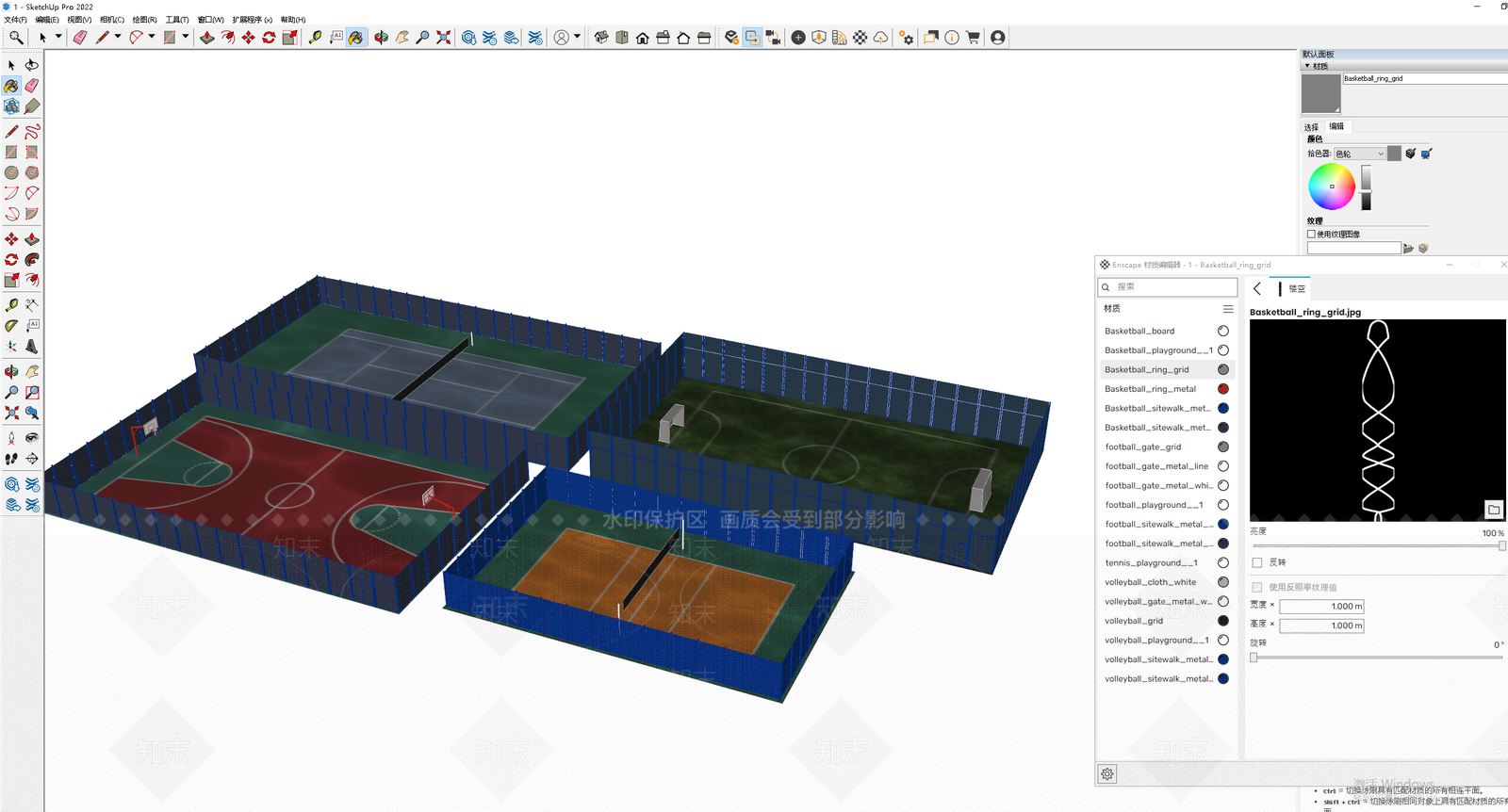Activate the Walk tool with footprints icon

click(11, 459)
